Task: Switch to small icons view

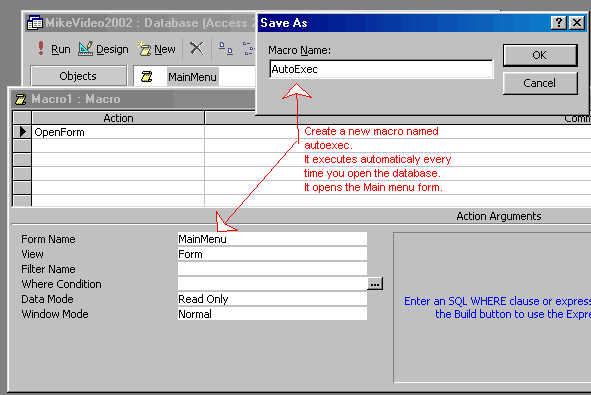Action: tap(248, 48)
